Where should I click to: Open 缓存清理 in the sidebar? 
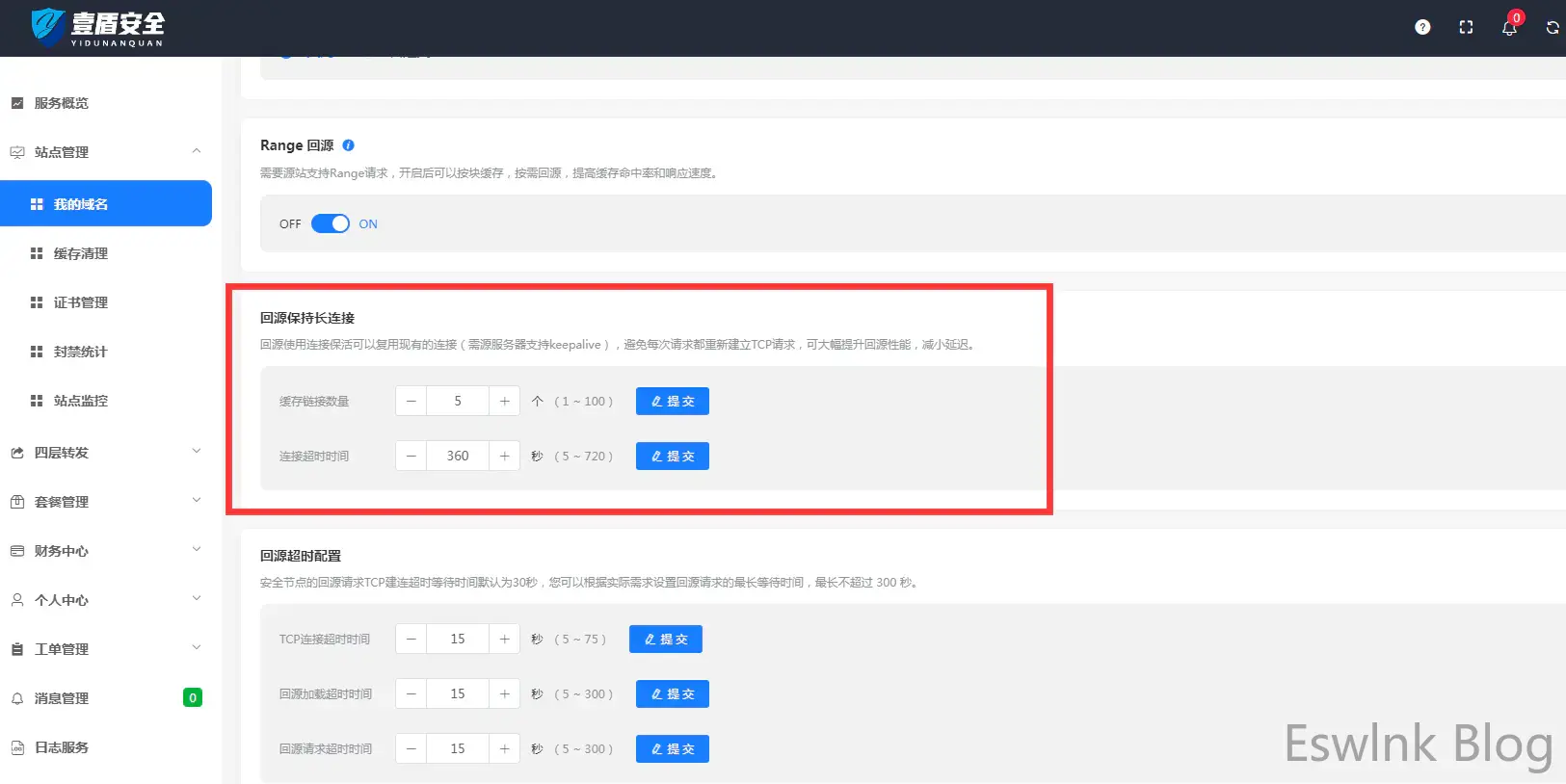tap(81, 253)
